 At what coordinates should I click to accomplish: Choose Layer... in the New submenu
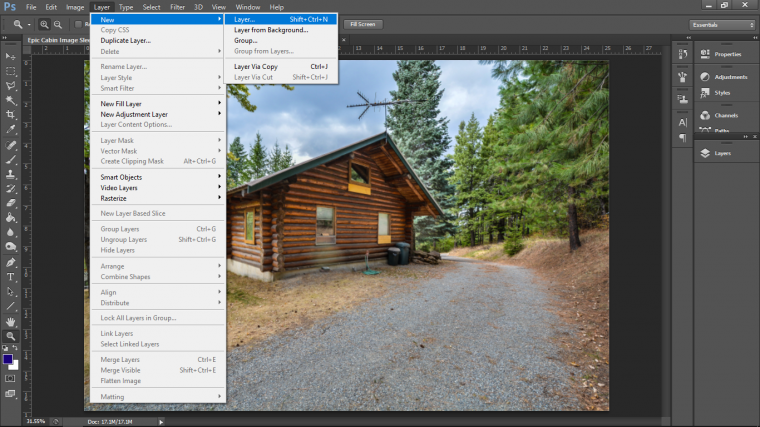281,19
